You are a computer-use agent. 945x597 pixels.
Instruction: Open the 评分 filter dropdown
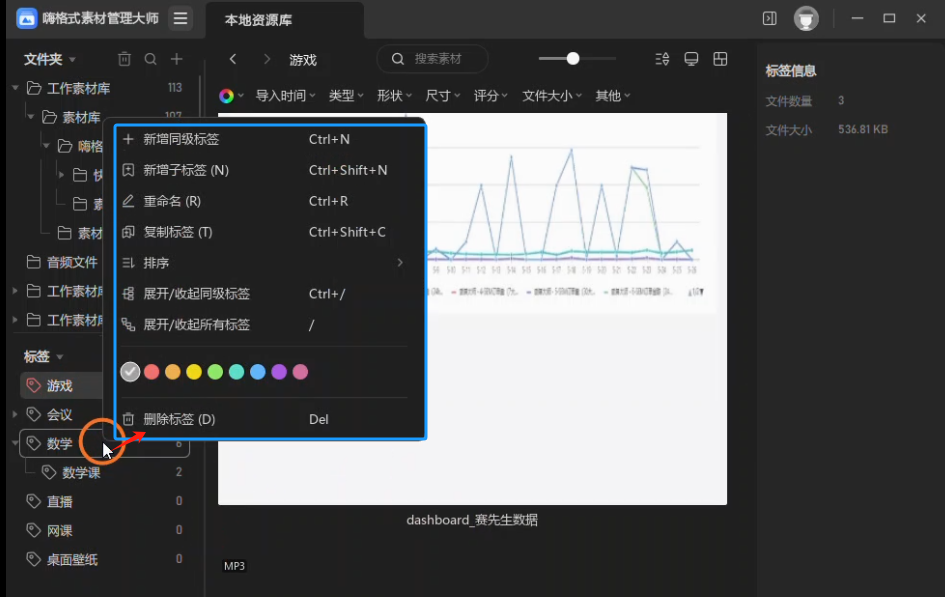491,96
